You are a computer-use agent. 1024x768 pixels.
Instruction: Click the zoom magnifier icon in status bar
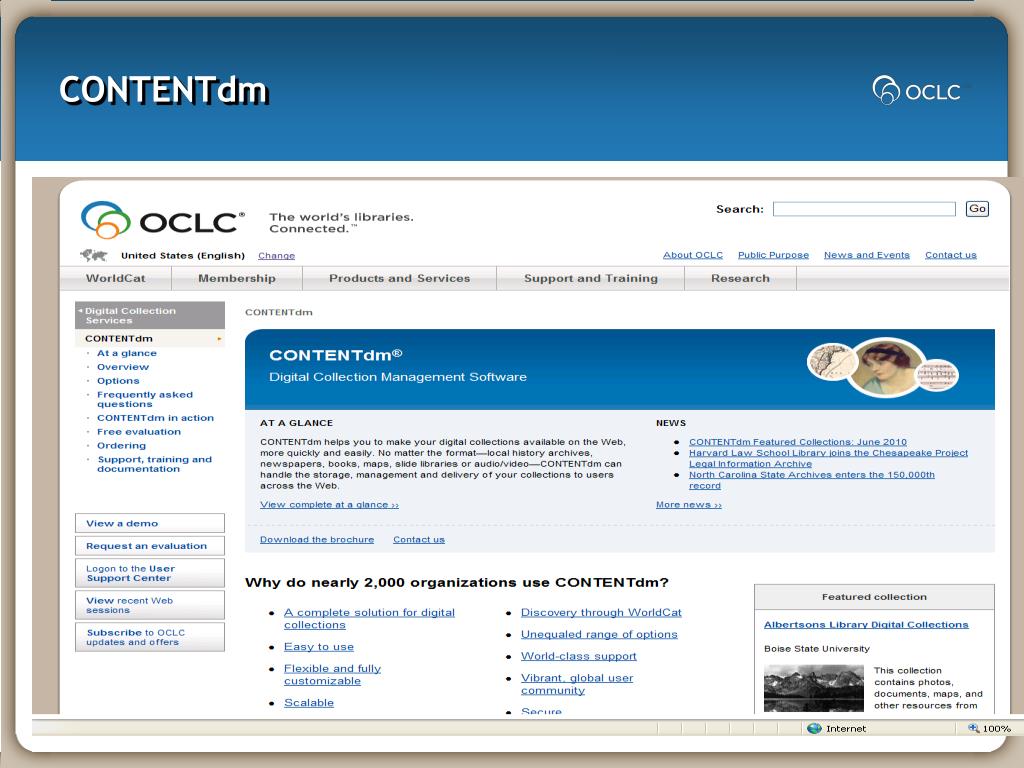973,728
